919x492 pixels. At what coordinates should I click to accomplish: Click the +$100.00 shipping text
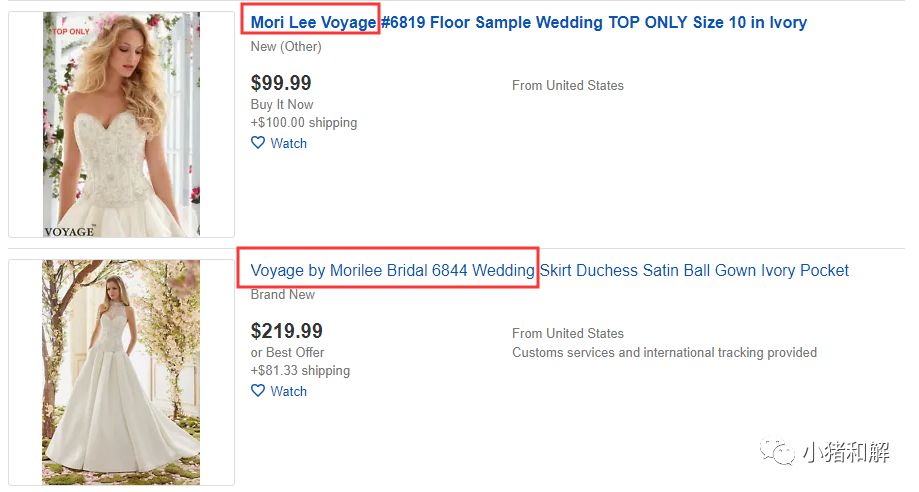click(304, 122)
